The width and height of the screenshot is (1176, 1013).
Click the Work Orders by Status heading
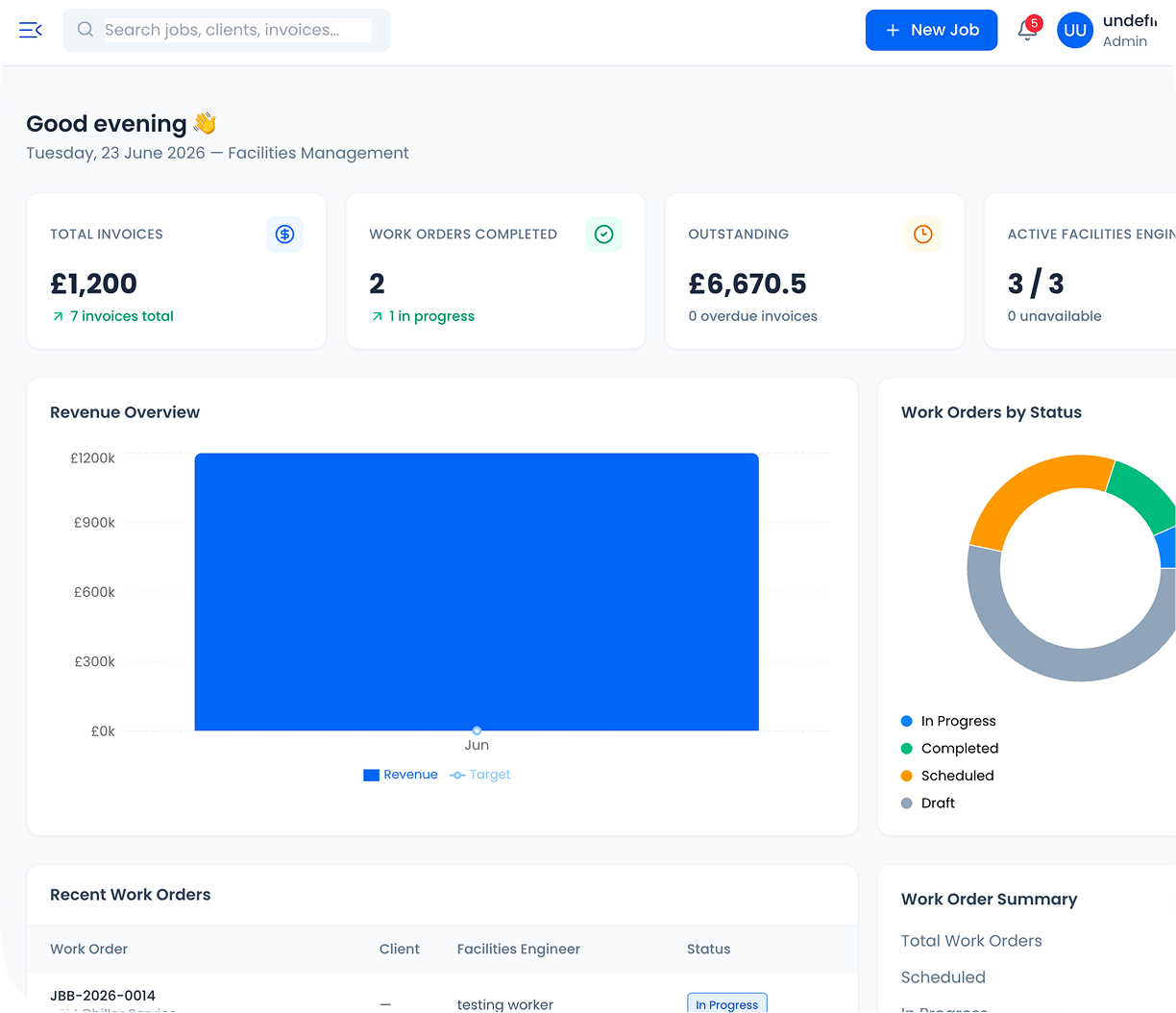(x=992, y=412)
